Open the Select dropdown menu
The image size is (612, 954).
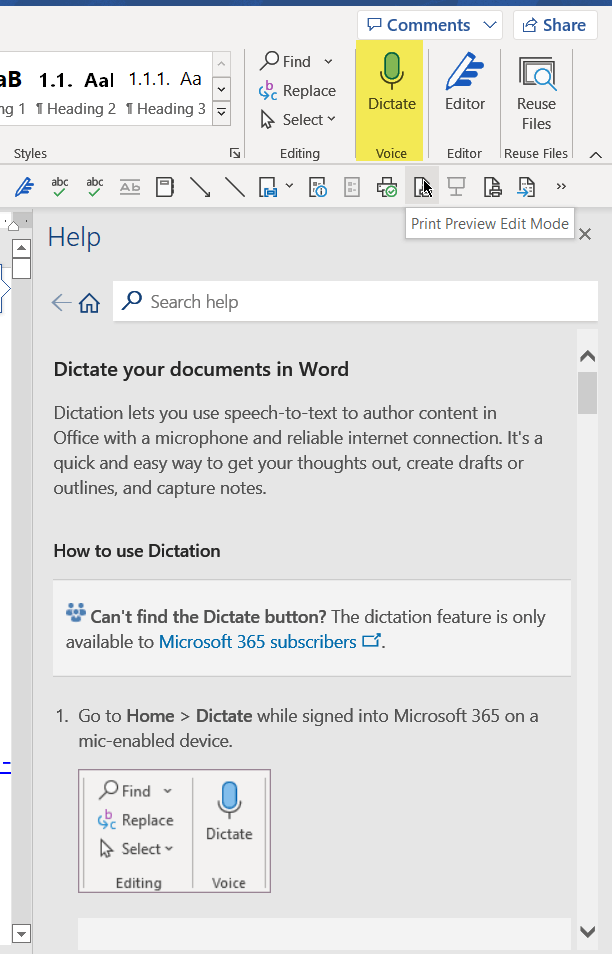[x=297, y=120]
